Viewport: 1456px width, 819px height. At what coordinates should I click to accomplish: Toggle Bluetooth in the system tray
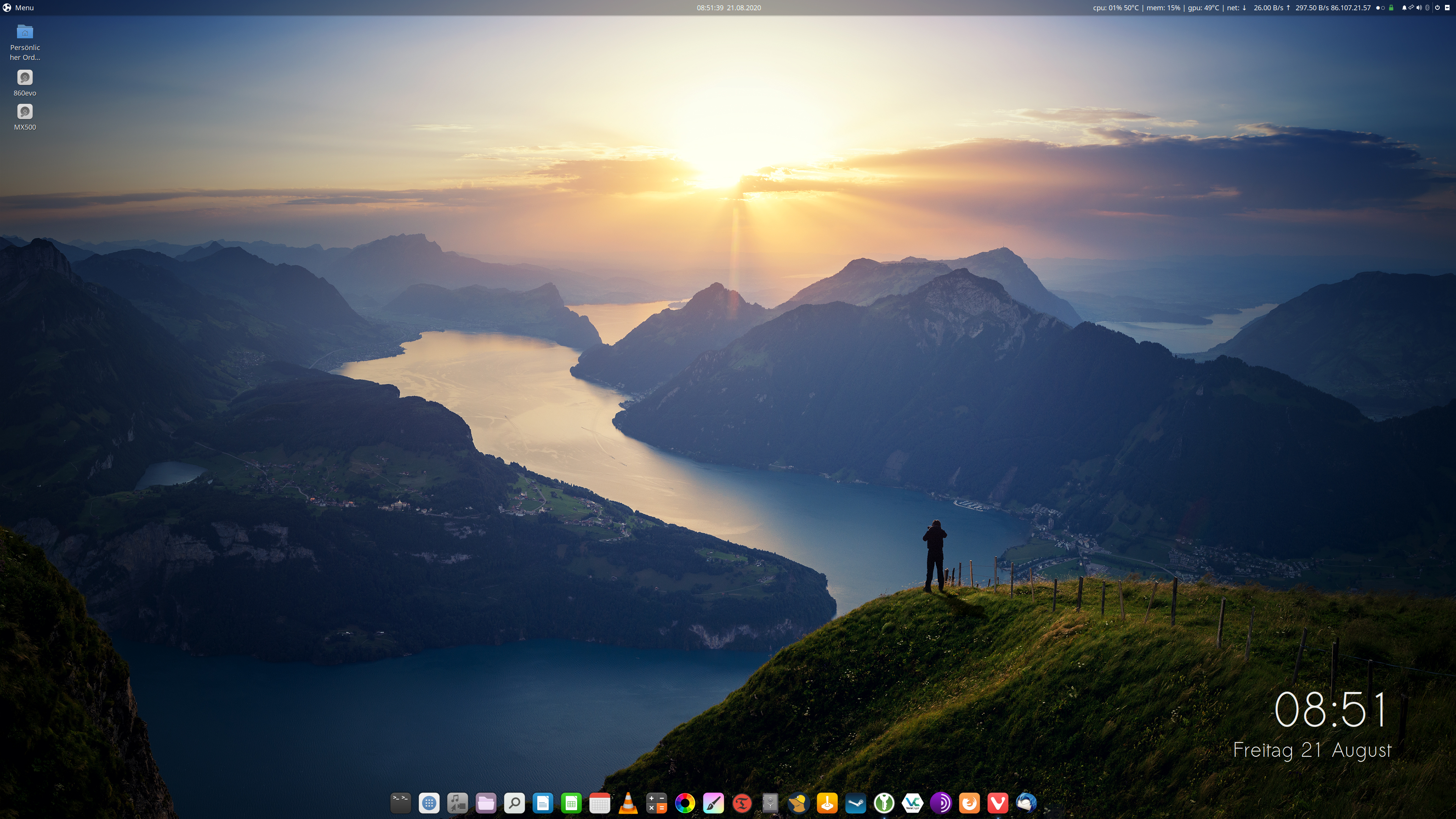click(x=1427, y=8)
